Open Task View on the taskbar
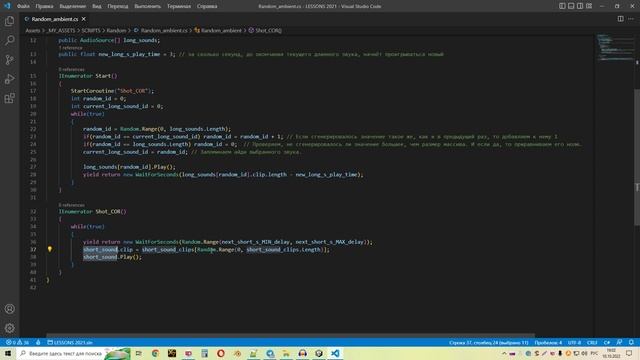The width and height of the screenshot is (640, 360). tap(139, 353)
